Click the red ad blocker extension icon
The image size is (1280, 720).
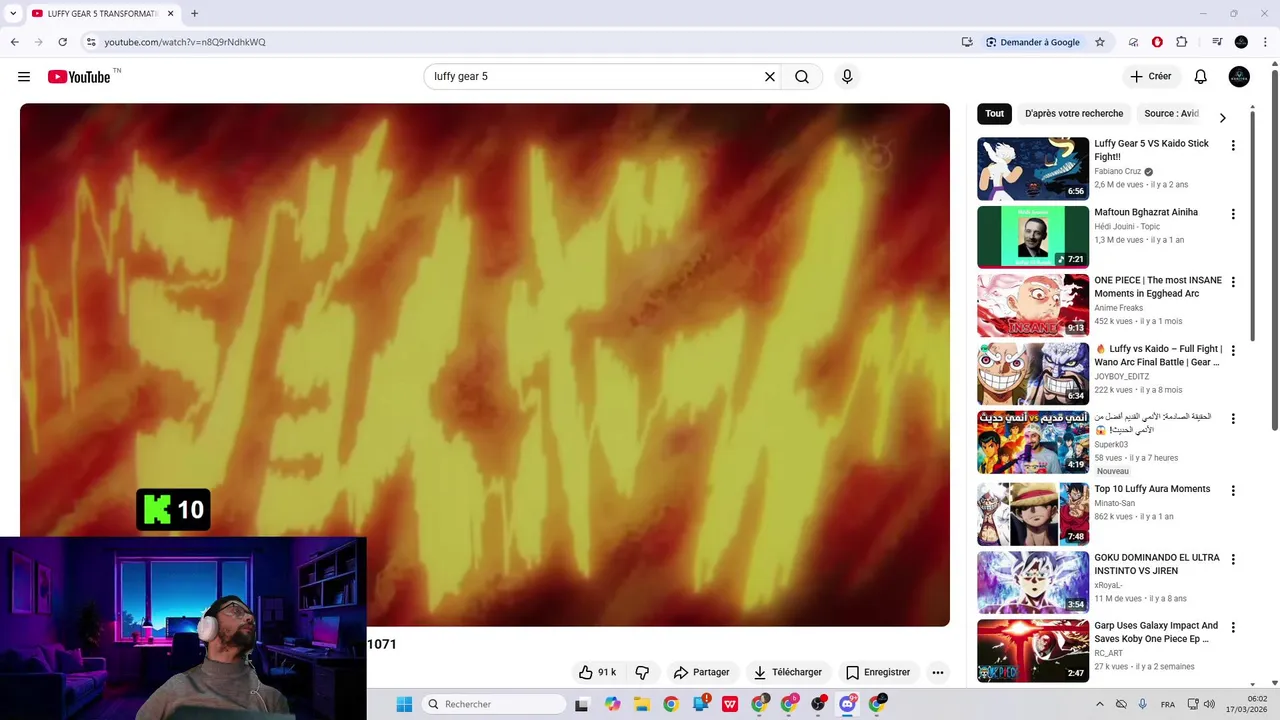click(x=1157, y=42)
